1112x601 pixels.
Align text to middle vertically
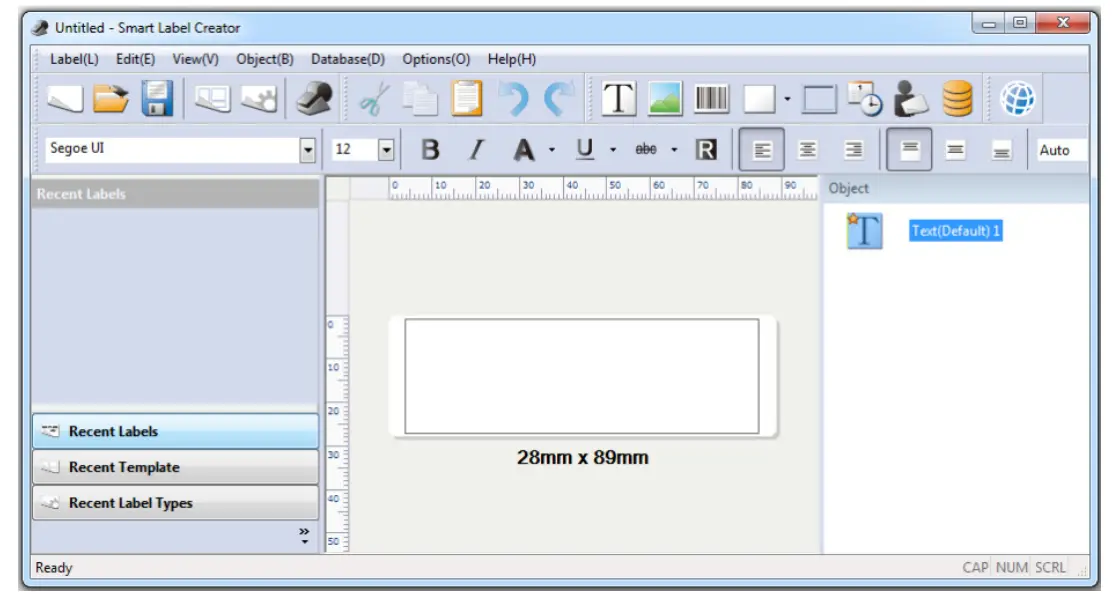click(x=955, y=150)
